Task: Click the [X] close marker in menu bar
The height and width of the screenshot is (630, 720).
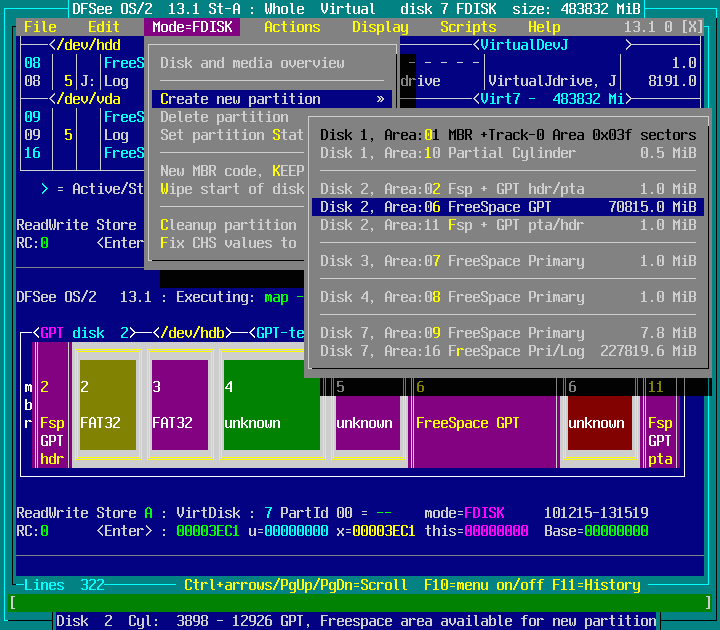Action: 691,27
